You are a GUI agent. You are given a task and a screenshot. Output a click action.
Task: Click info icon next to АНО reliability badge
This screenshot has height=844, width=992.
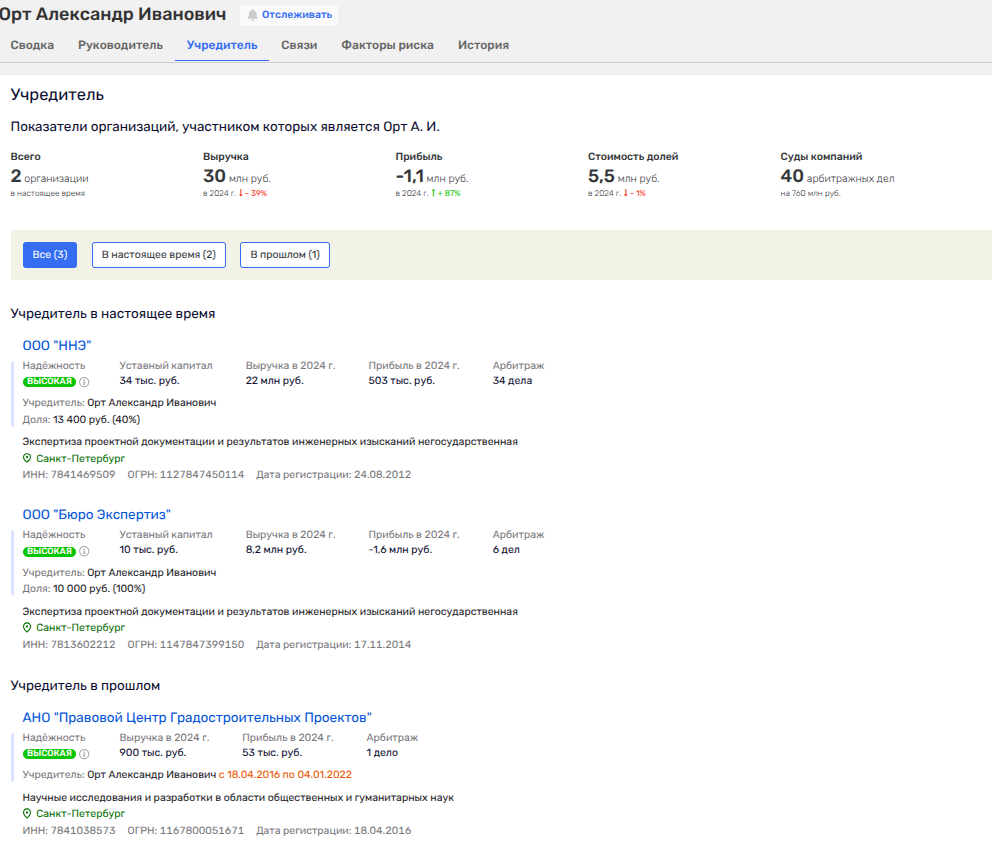(x=84, y=753)
